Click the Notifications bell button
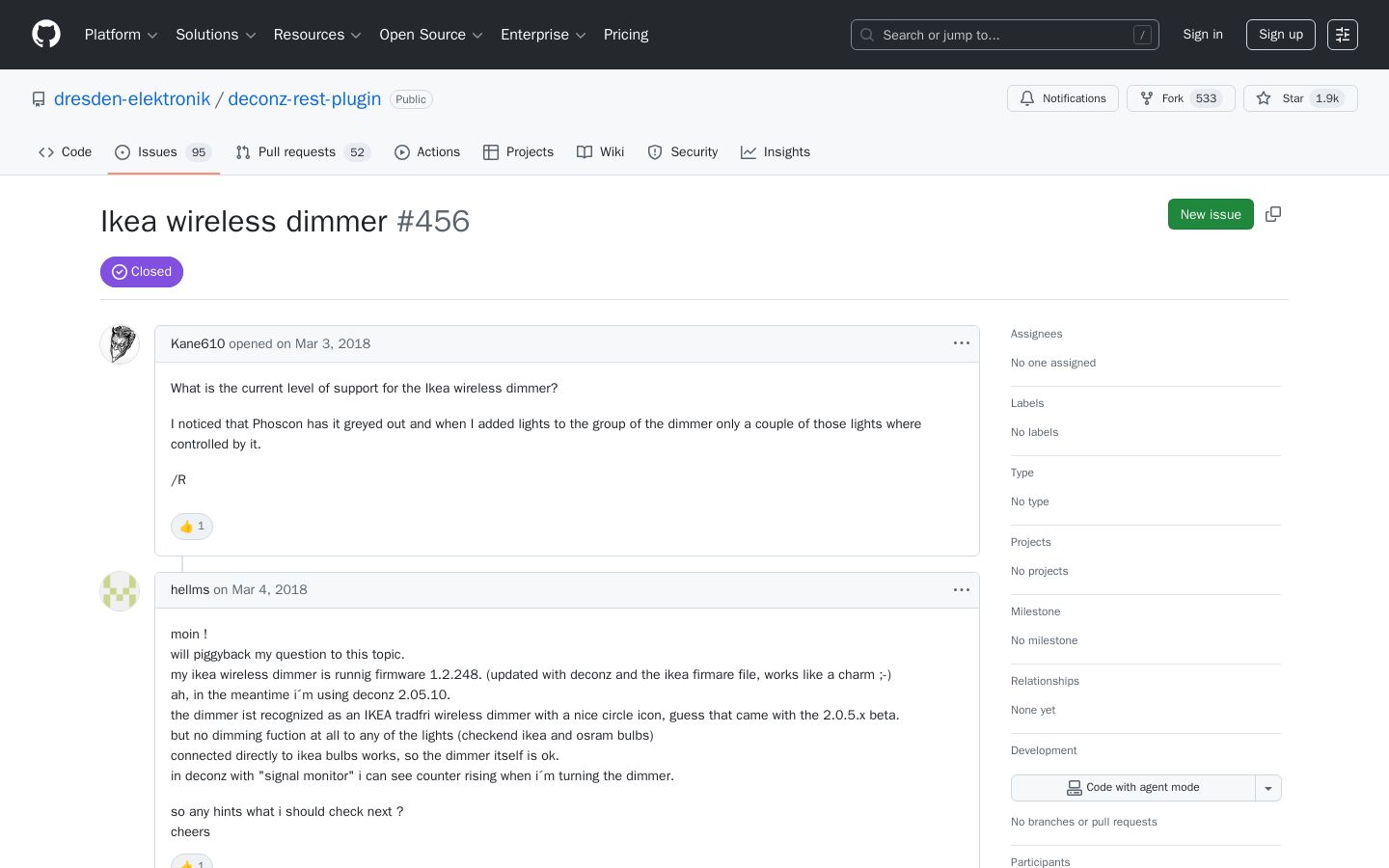 pyautogui.click(x=1063, y=98)
